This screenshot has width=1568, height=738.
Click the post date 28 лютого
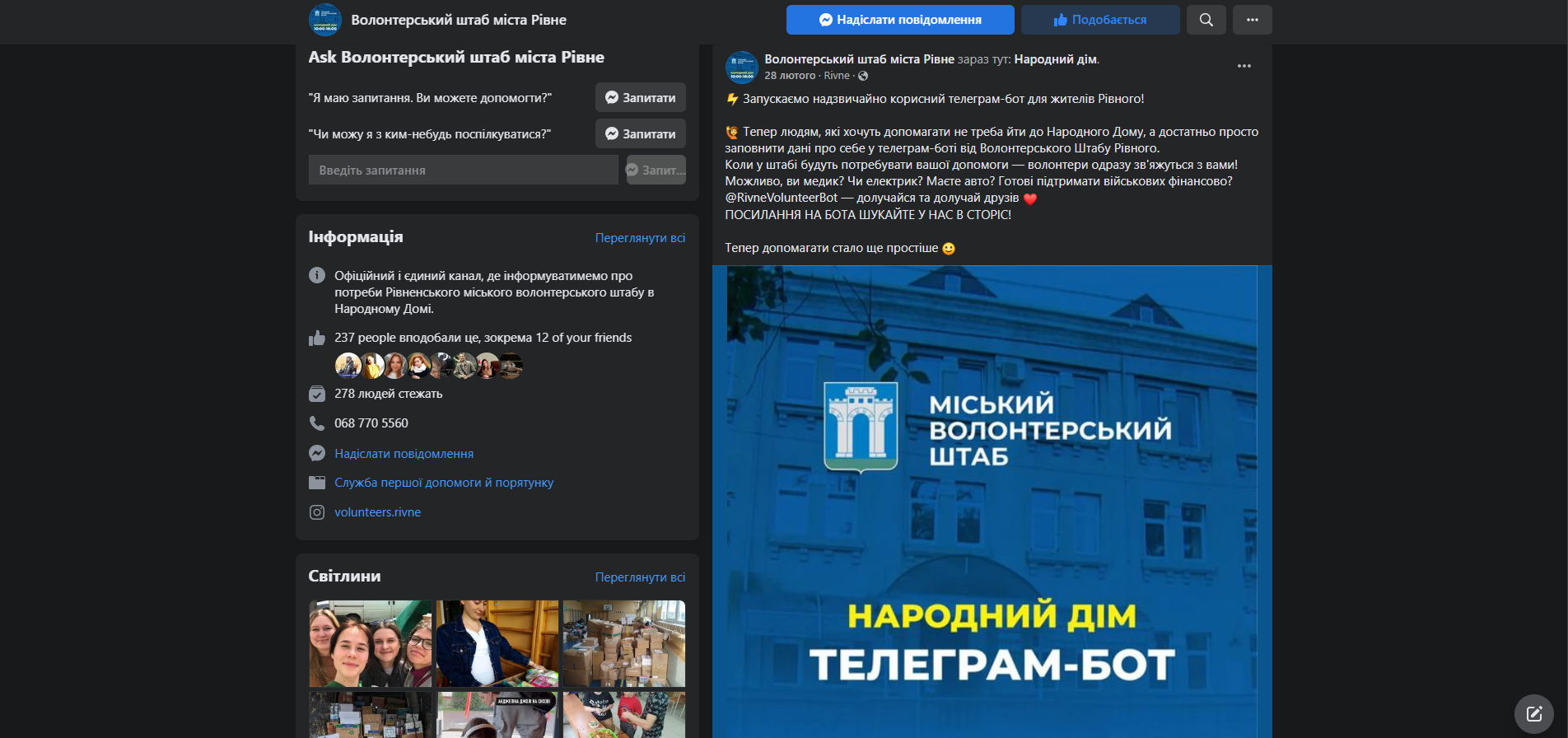click(790, 76)
